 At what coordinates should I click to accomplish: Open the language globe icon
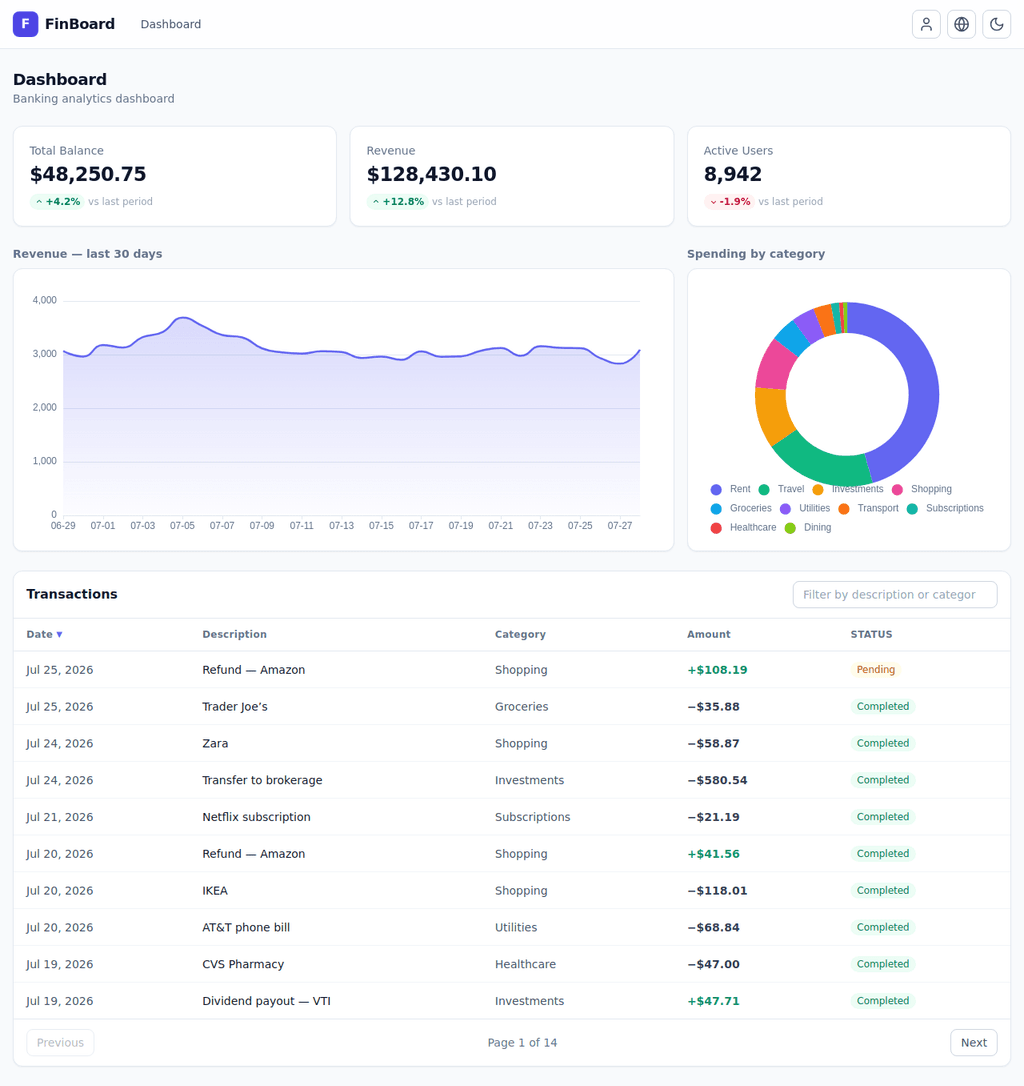tap(961, 24)
